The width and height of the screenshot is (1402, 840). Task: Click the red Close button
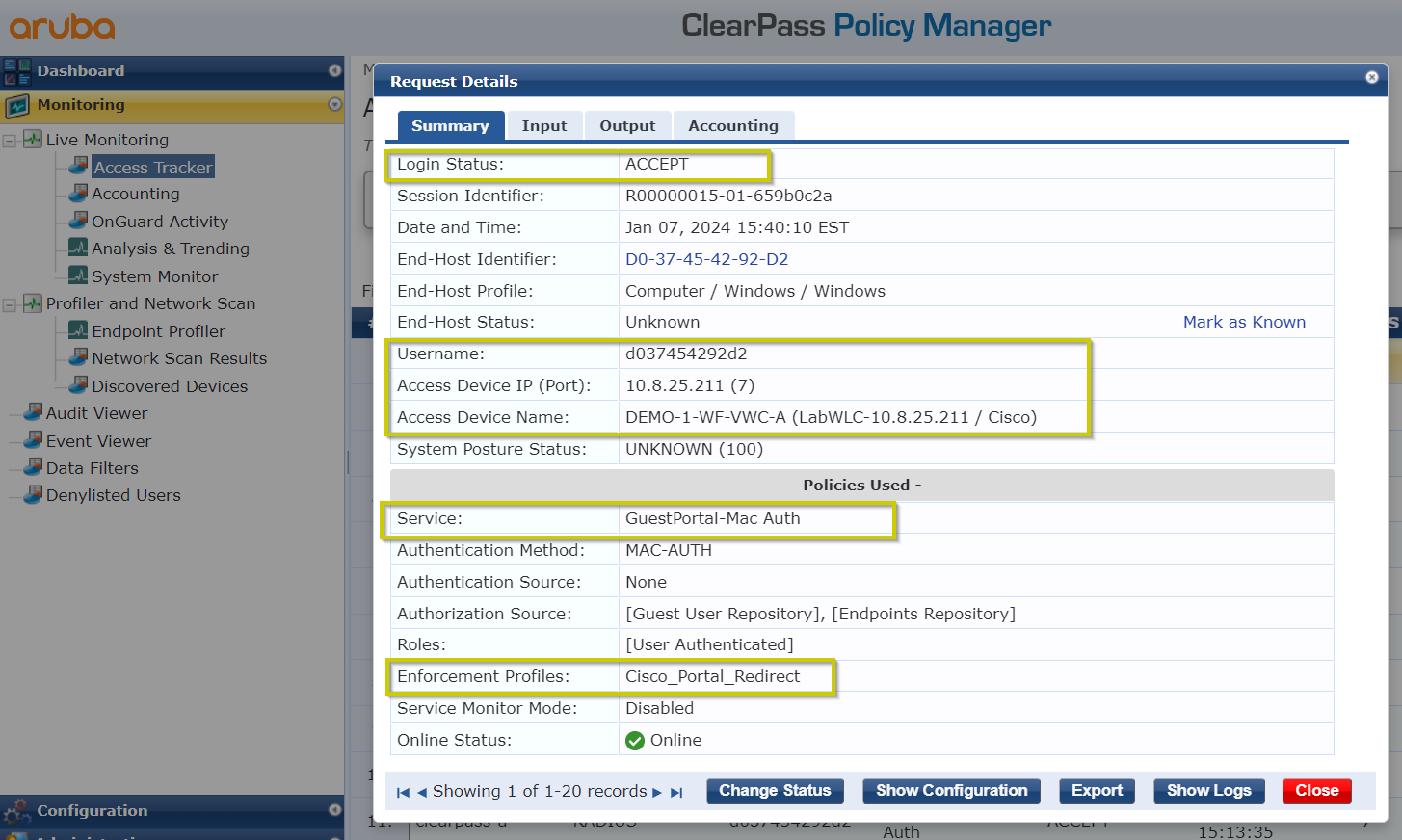[x=1317, y=791]
